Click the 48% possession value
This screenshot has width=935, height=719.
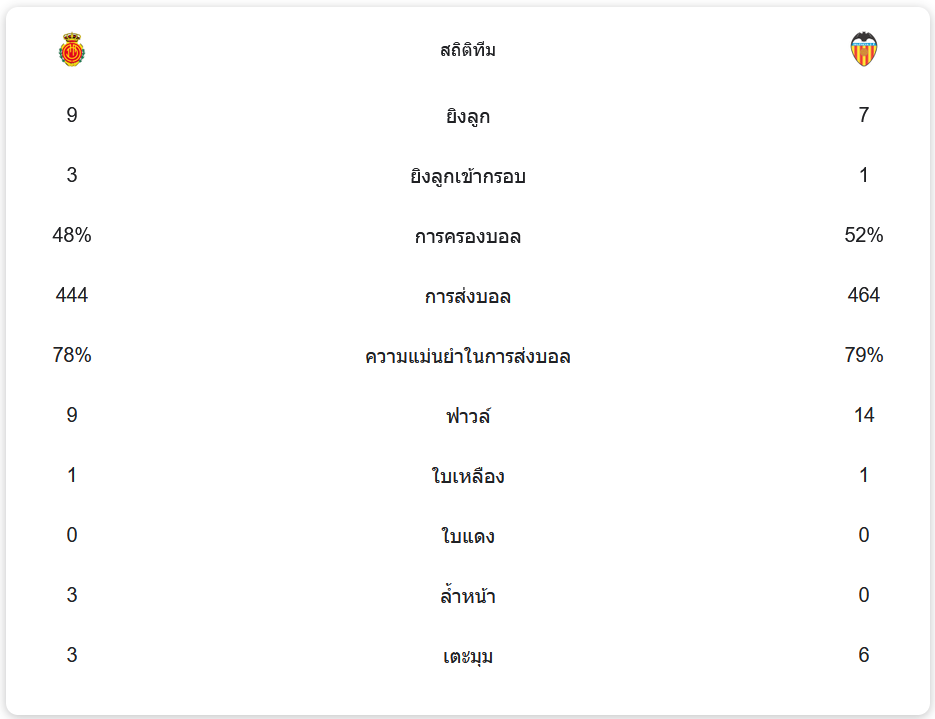72,236
